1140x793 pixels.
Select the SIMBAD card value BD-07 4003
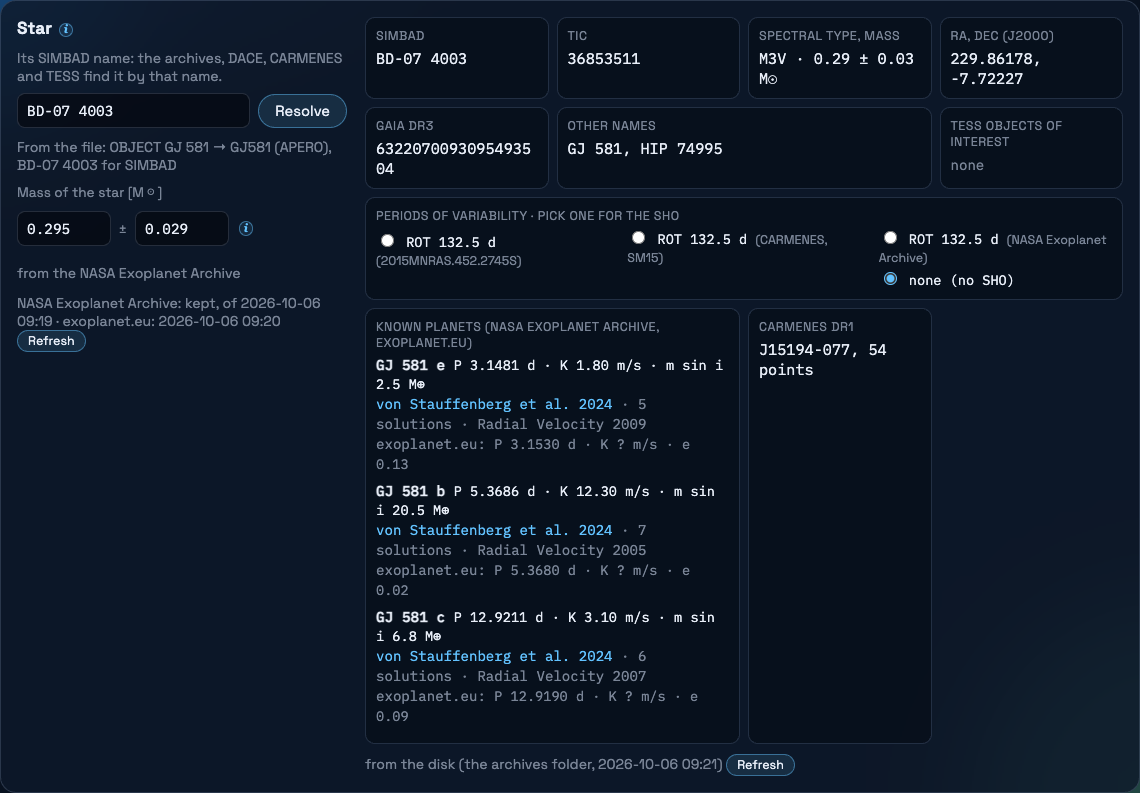421,59
